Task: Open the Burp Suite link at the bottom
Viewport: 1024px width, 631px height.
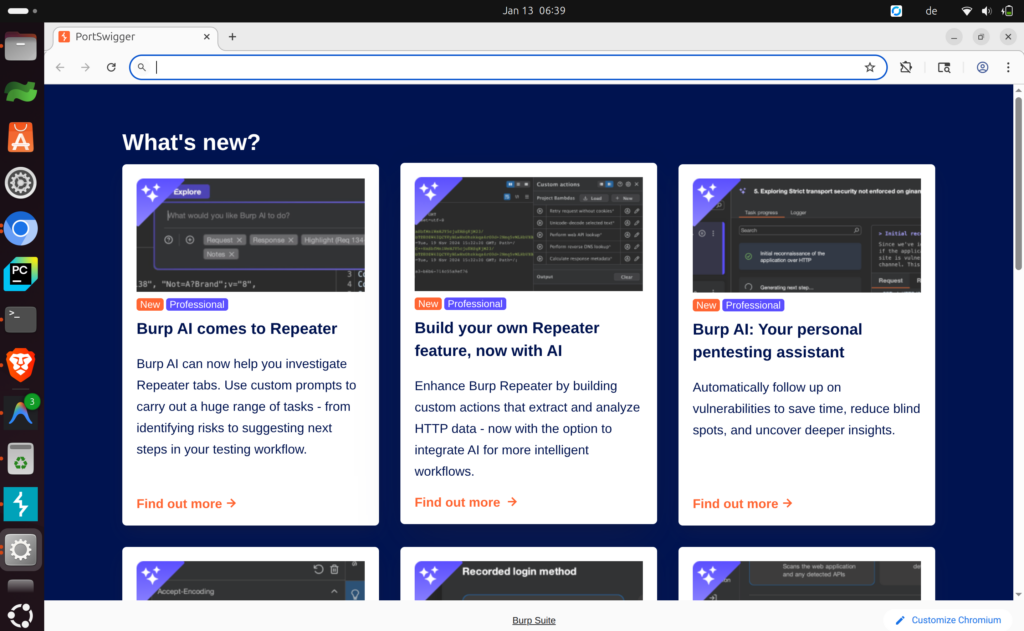Action: pos(533,620)
